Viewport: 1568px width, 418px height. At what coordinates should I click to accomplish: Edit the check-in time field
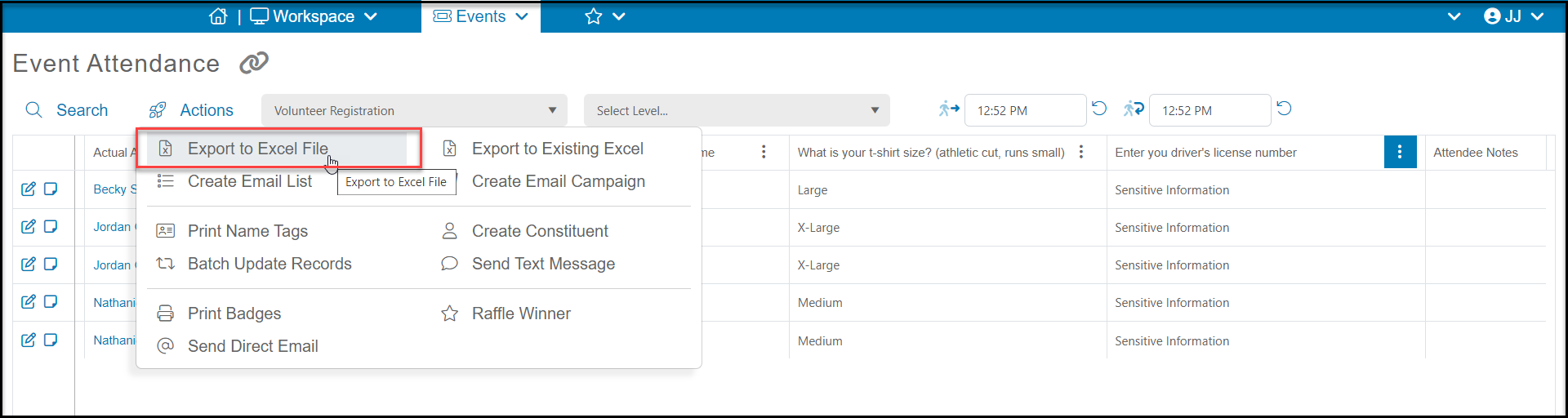pyautogui.click(x=1025, y=110)
